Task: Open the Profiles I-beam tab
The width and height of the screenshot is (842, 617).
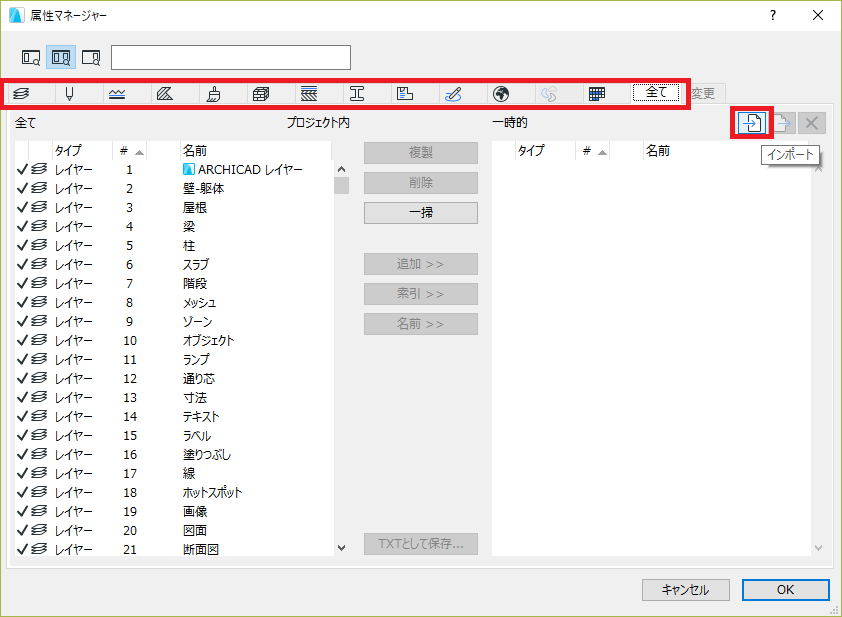Action: click(x=357, y=94)
